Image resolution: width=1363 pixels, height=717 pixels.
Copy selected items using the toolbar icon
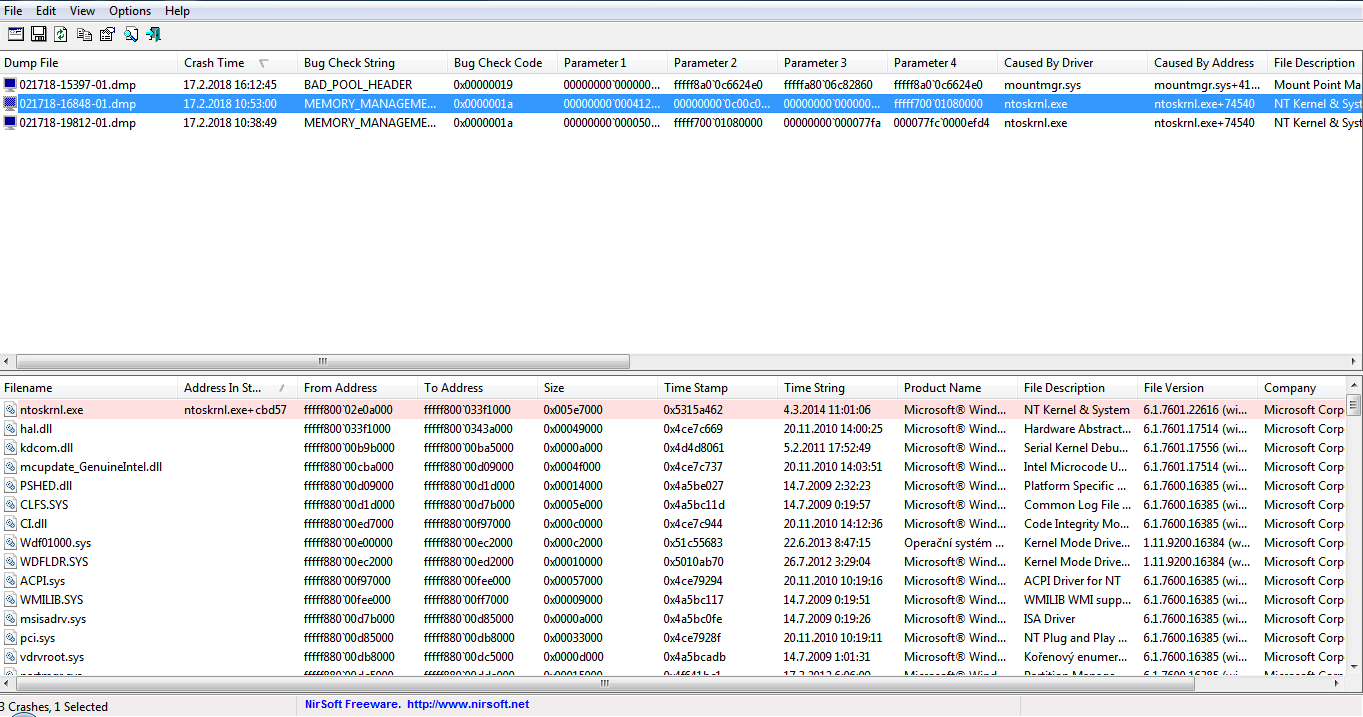(84, 34)
